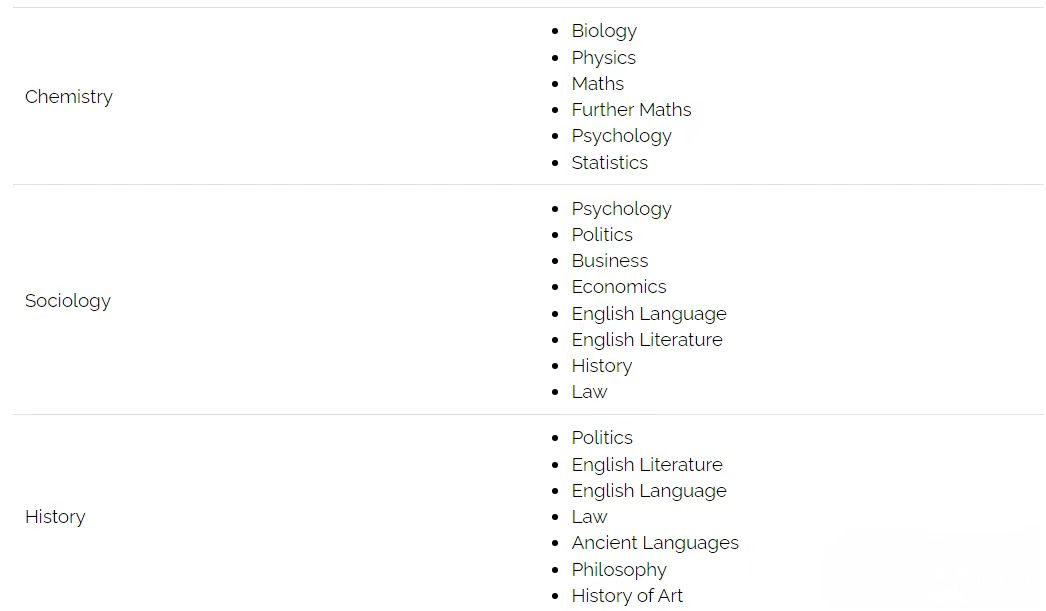Click the Chemistry subject cell

pyautogui.click(x=69, y=97)
